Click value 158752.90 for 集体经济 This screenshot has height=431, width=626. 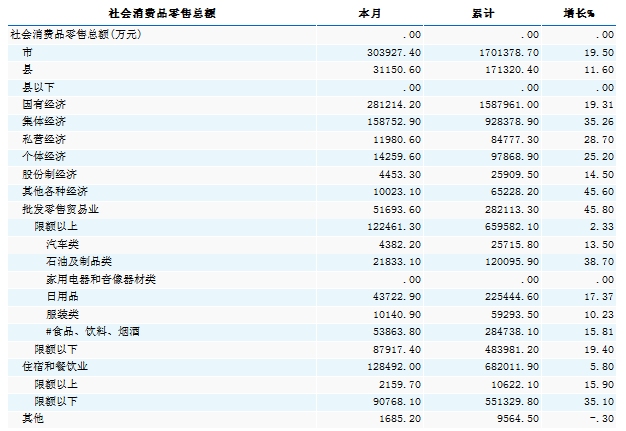pyautogui.click(x=394, y=122)
